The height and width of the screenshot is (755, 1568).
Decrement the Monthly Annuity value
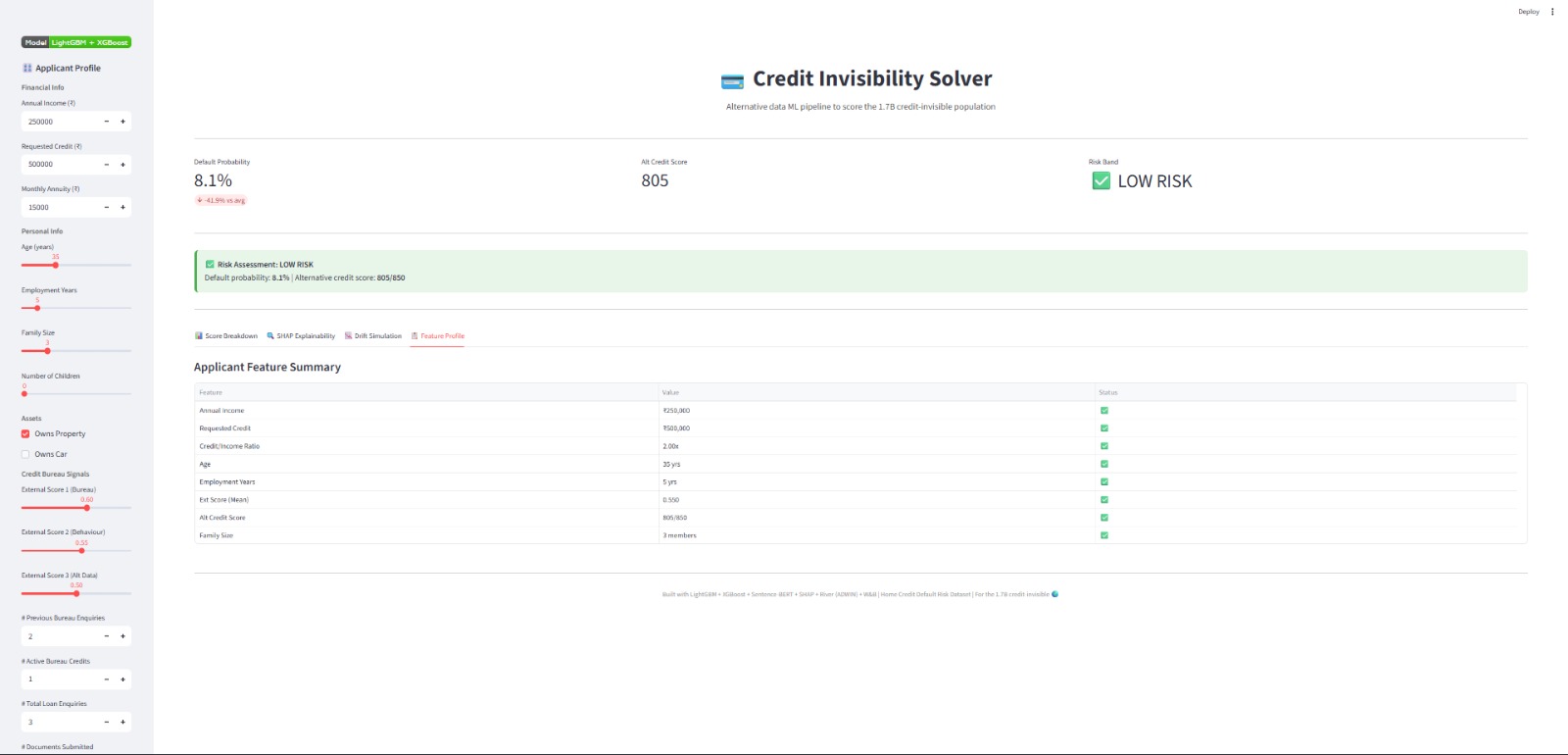point(107,208)
